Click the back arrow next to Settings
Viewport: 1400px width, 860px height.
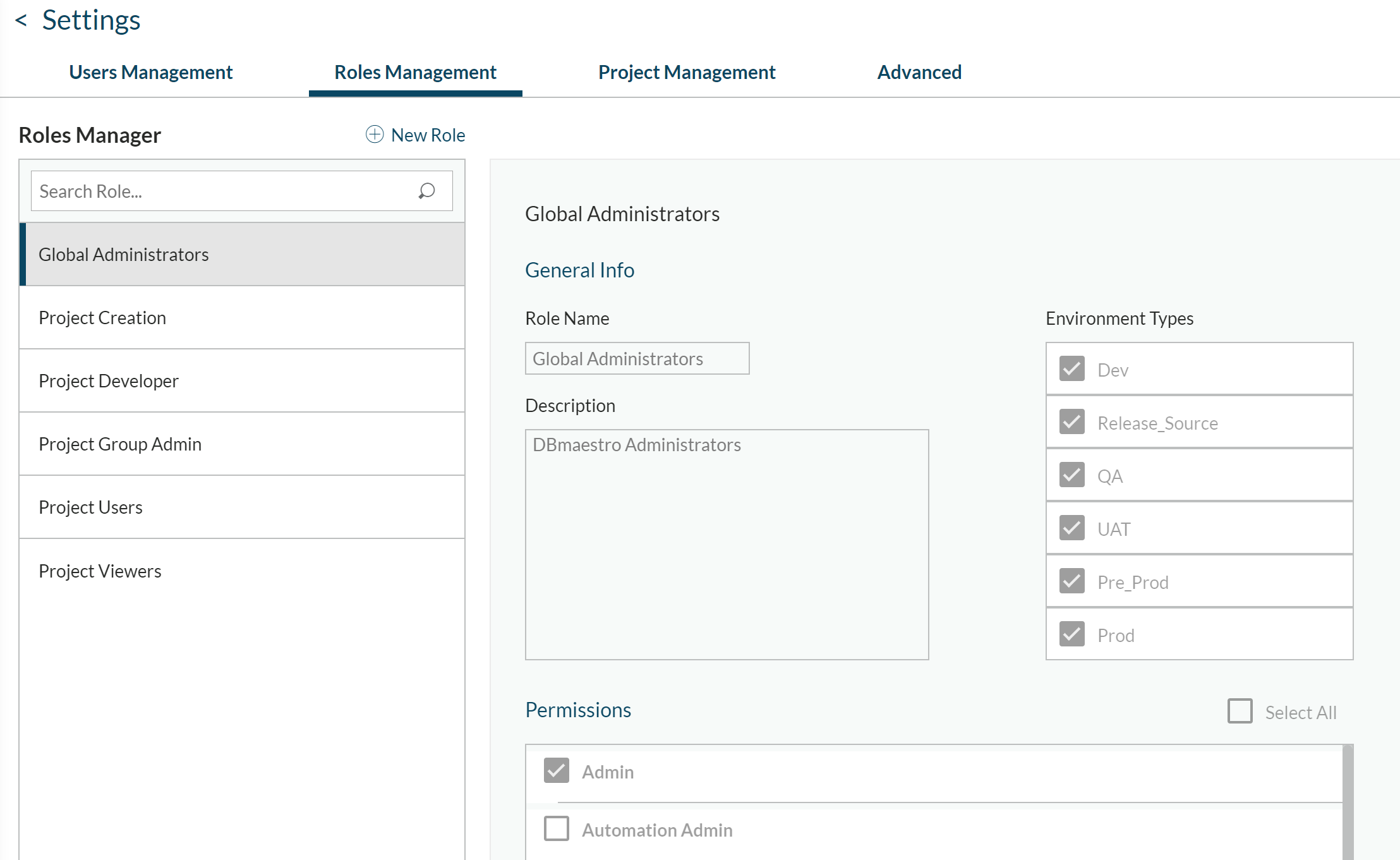coord(21,20)
